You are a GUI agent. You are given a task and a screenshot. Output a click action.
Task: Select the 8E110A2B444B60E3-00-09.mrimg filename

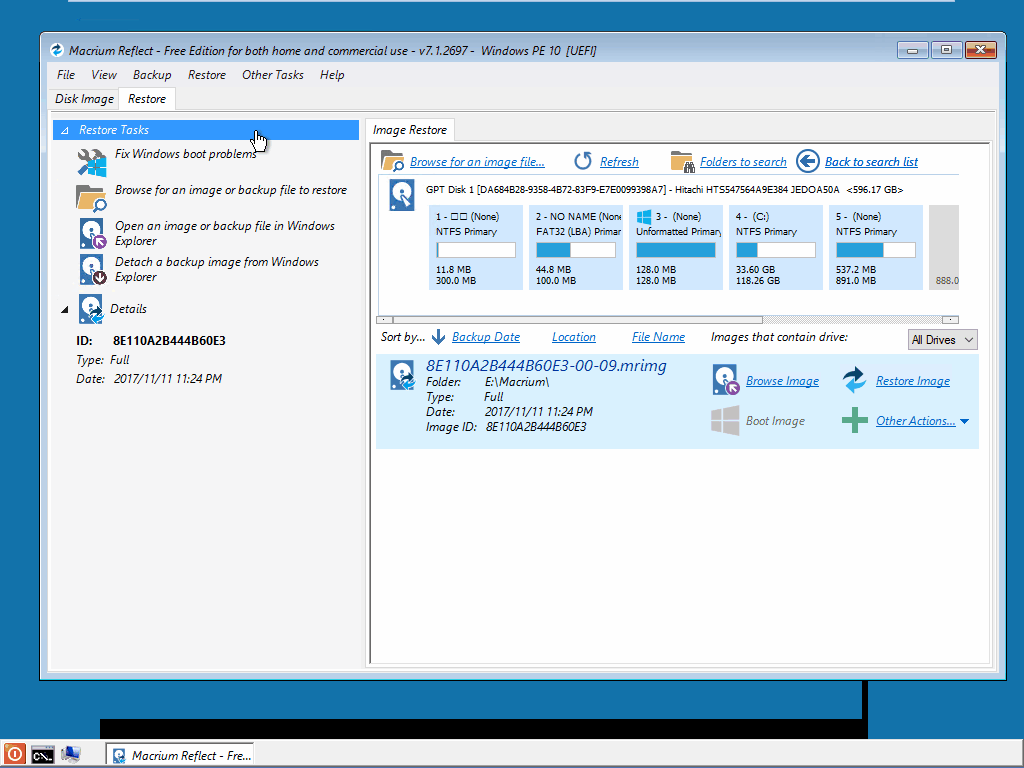pos(546,366)
